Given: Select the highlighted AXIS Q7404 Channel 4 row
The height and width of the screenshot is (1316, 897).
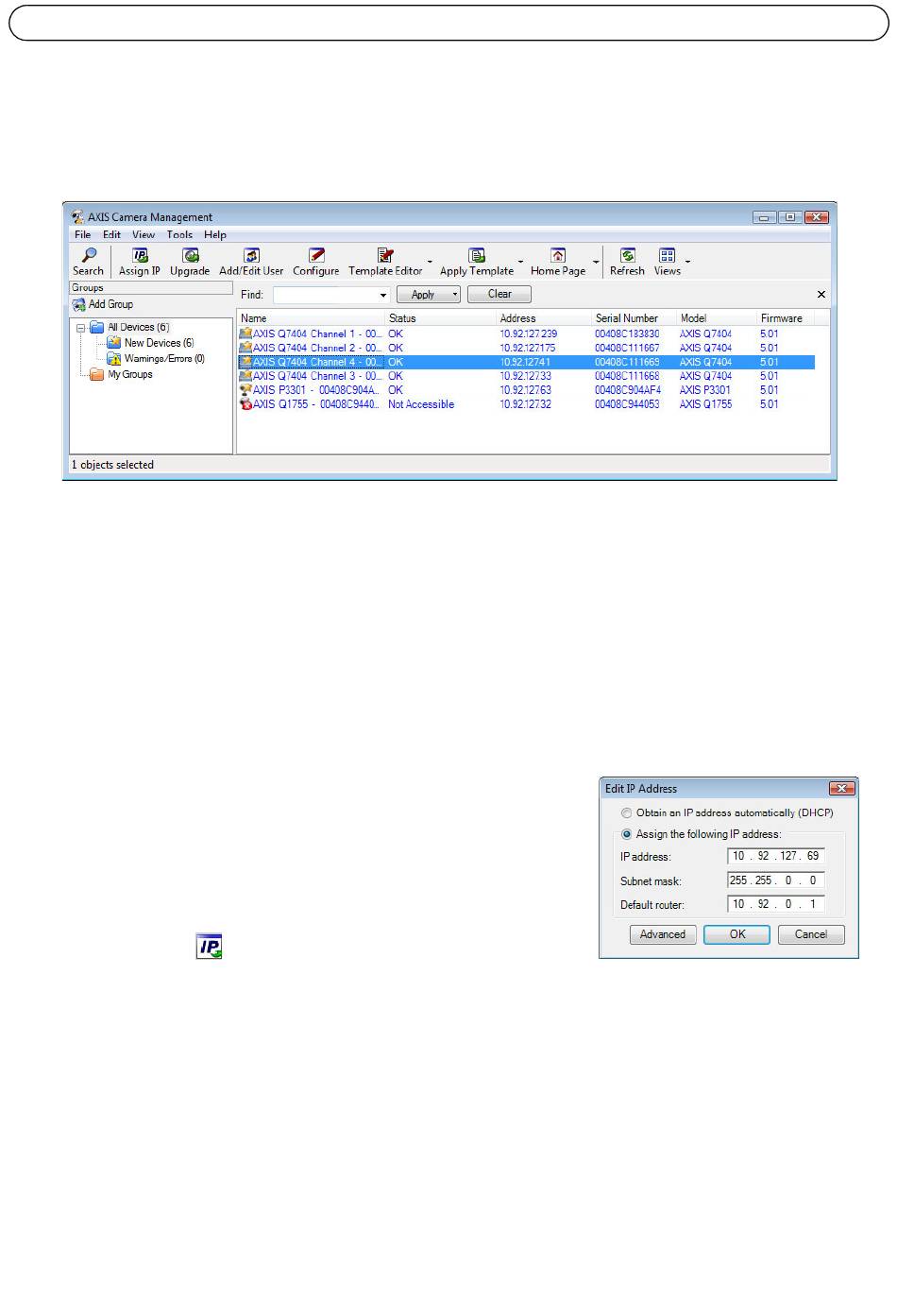Looking at the screenshot, I should coord(526,362).
